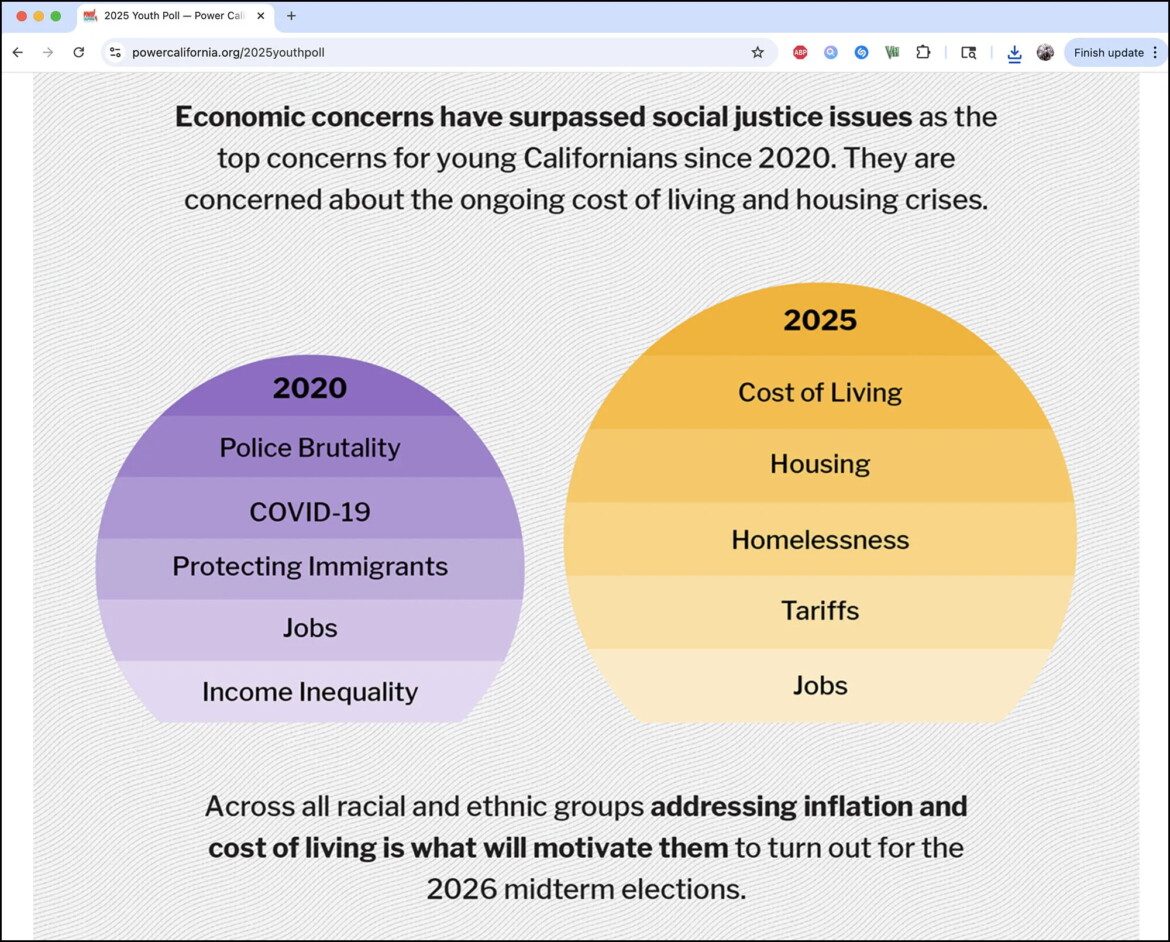Click the powercalifornia.org address bar
1170x942 pixels.
(x=439, y=52)
